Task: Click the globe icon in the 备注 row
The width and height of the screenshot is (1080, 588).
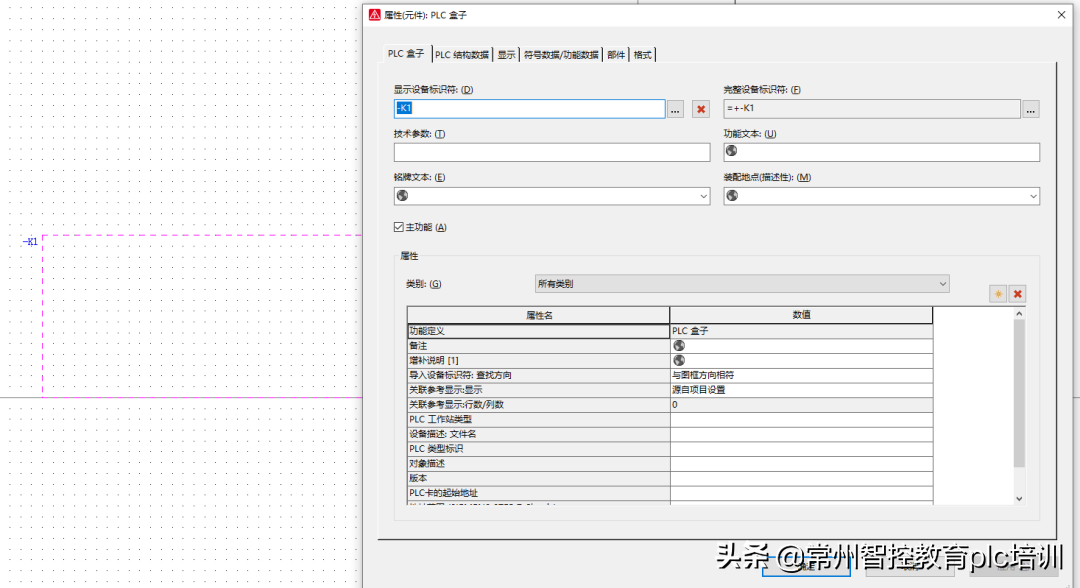Action: pyautogui.click(x=679, y=345)
